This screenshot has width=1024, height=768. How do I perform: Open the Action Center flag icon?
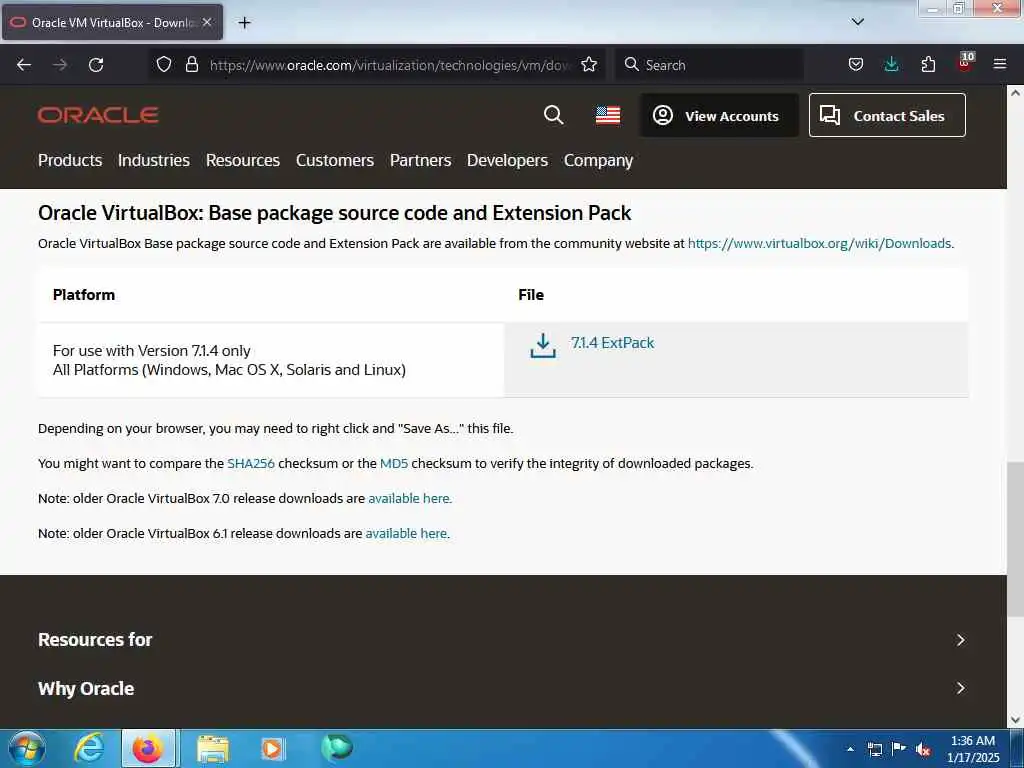(x=899, y=748)
